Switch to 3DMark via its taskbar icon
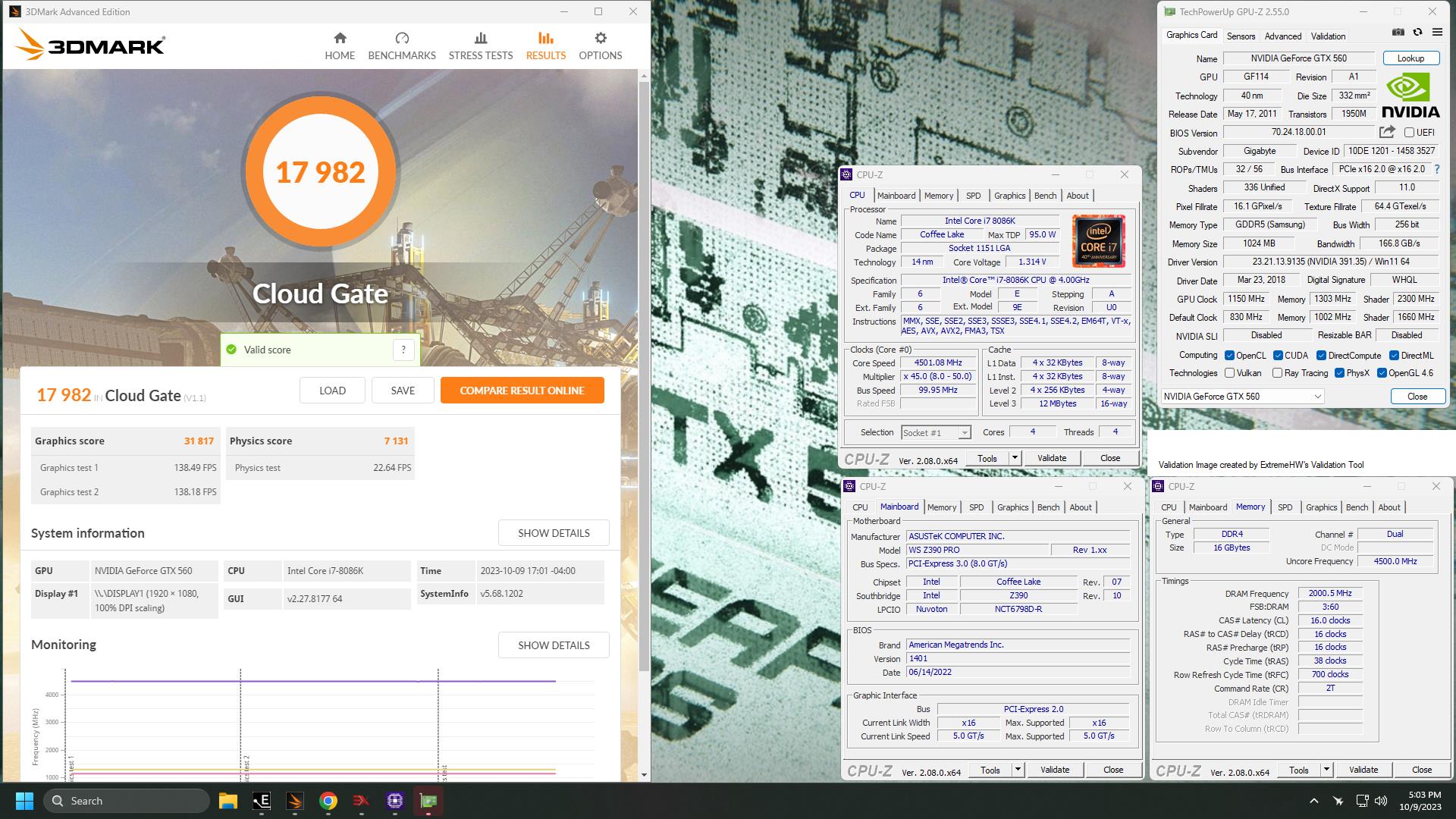This screenshot has width=1456, height=819. pyautogui.click(x=294, y=801)
